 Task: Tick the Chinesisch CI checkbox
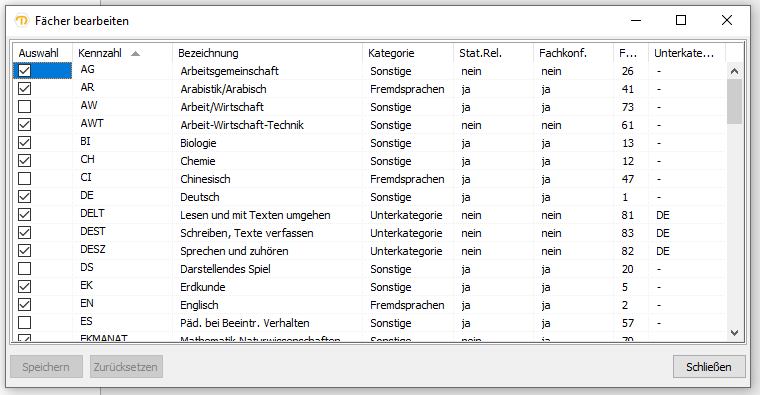click(24, 179)
